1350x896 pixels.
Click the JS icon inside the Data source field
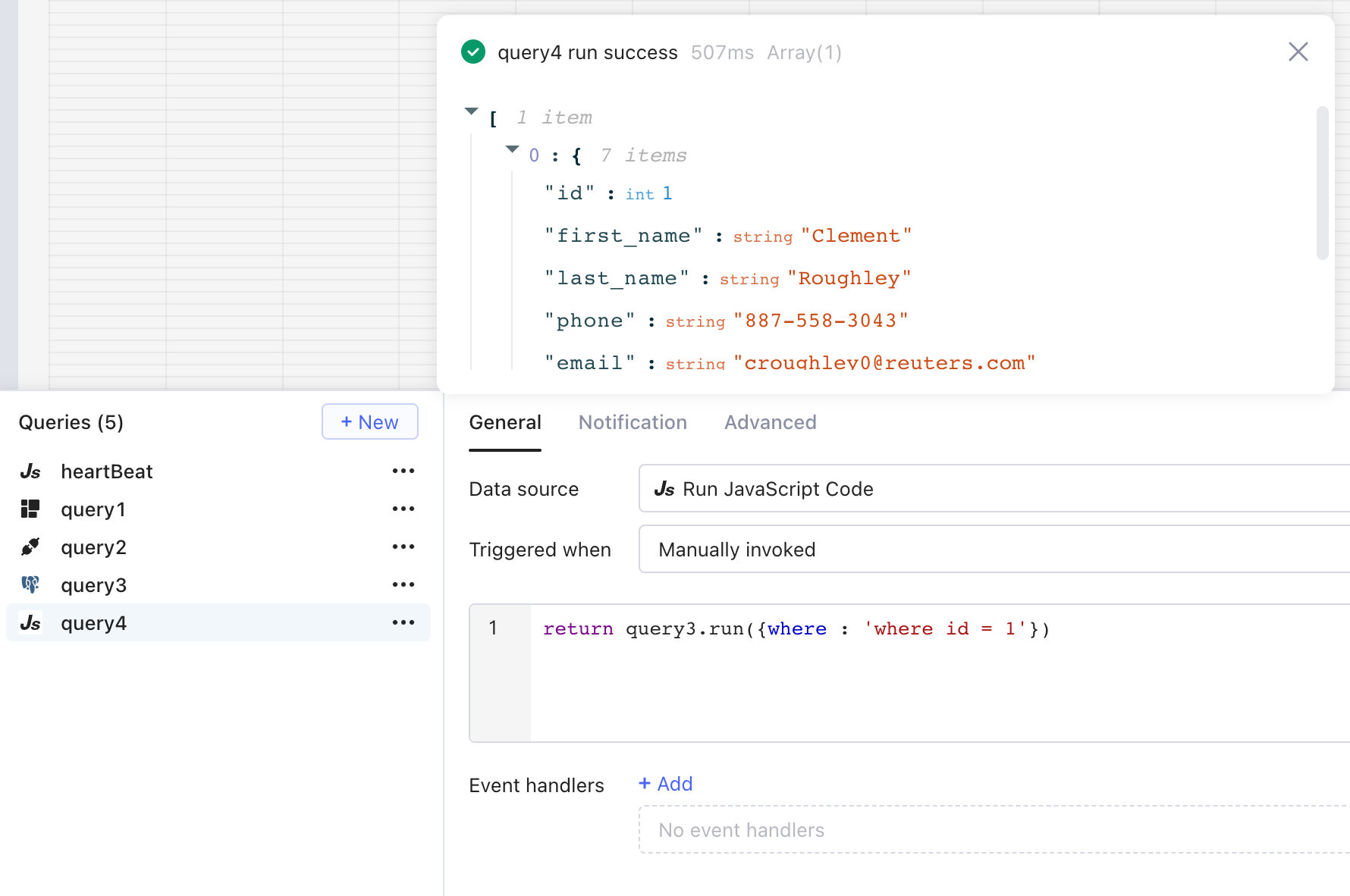[x=665, y=488]
